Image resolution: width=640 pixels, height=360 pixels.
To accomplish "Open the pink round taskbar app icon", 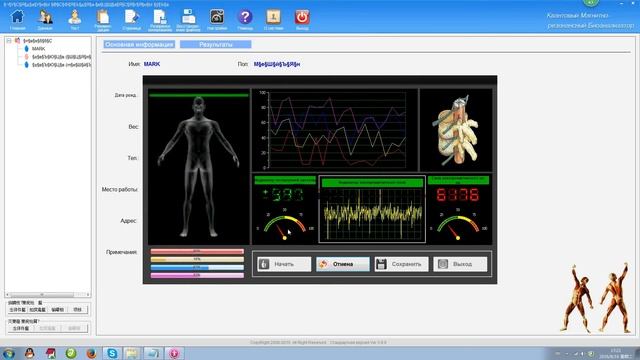I will tap(174, 353).
